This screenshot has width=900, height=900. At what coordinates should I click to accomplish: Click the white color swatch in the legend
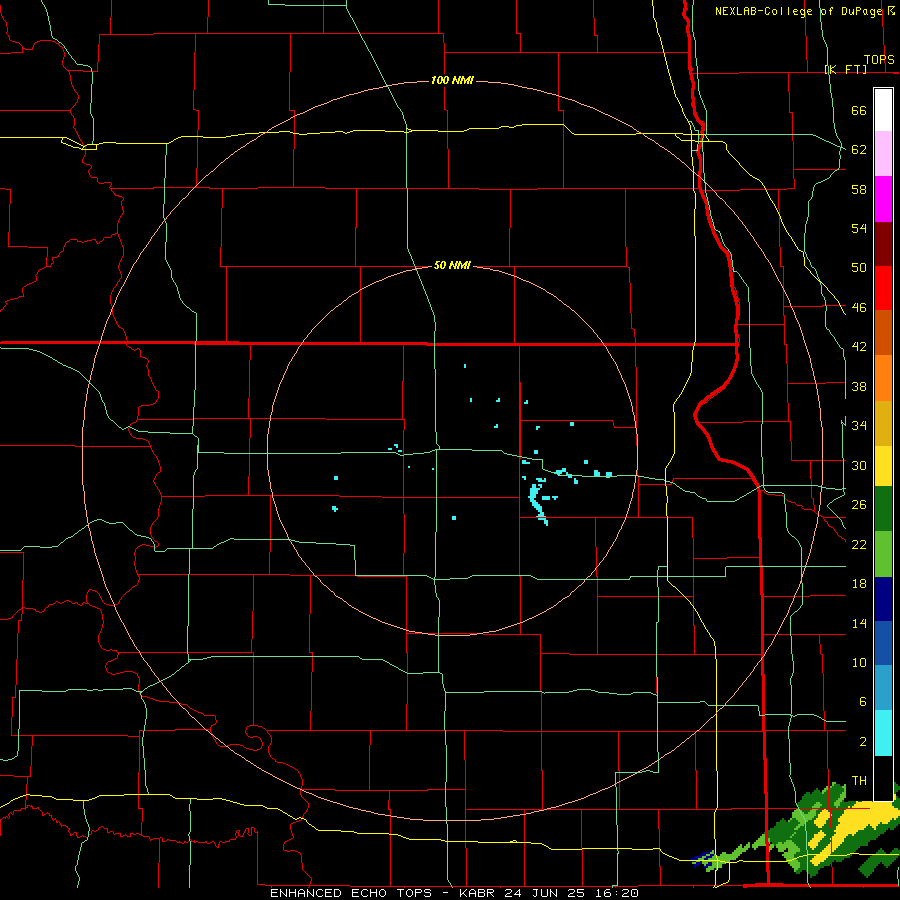click(x=883, y=110)
